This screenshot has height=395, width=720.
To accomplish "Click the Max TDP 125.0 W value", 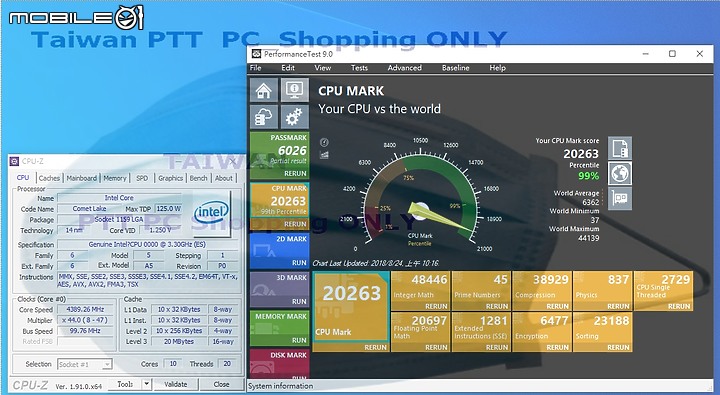I will pos(169,209).
